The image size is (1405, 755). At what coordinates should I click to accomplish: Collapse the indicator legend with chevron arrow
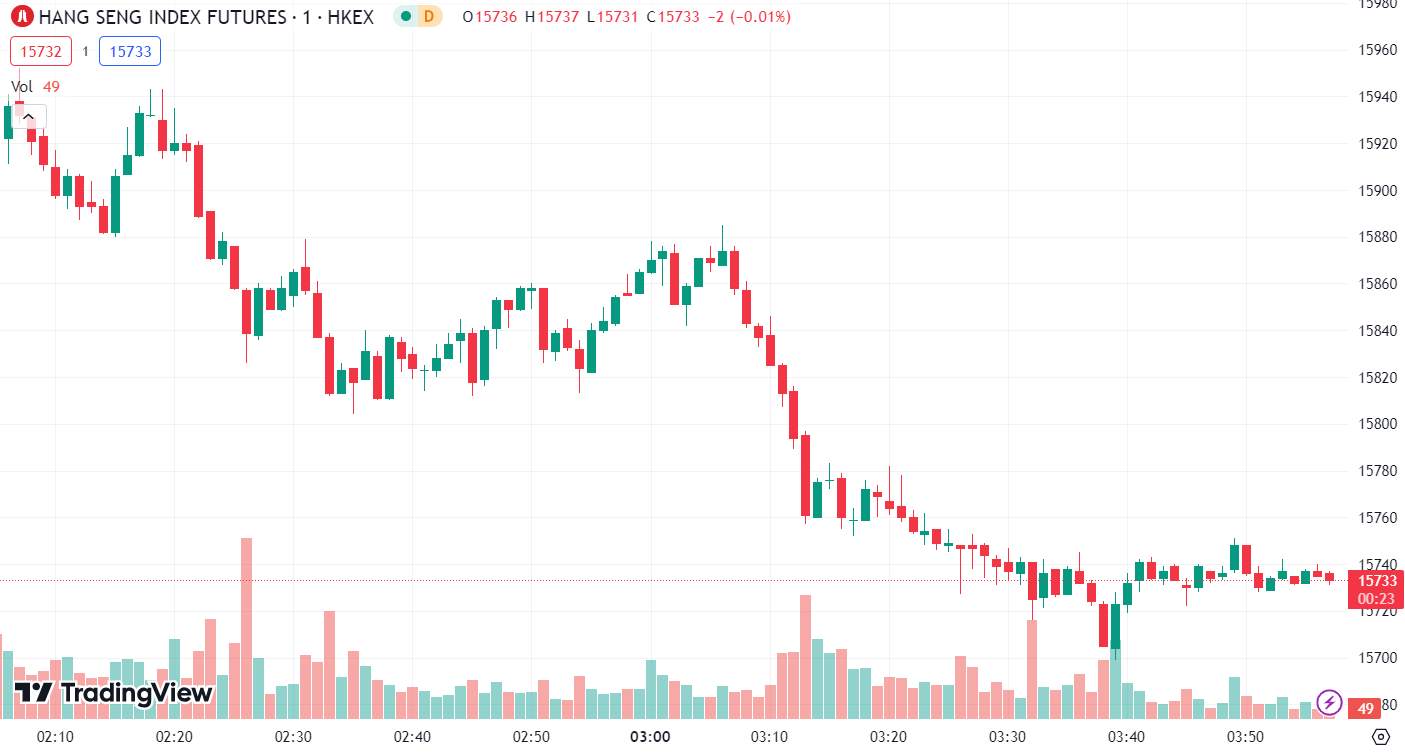click(28, 116)
